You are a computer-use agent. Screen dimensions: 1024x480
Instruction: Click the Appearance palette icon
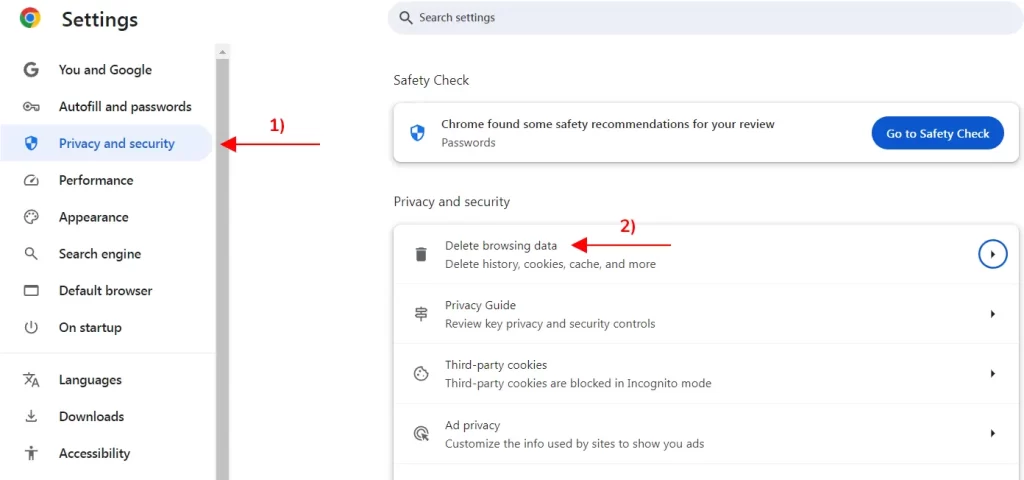tap(31, 217)
